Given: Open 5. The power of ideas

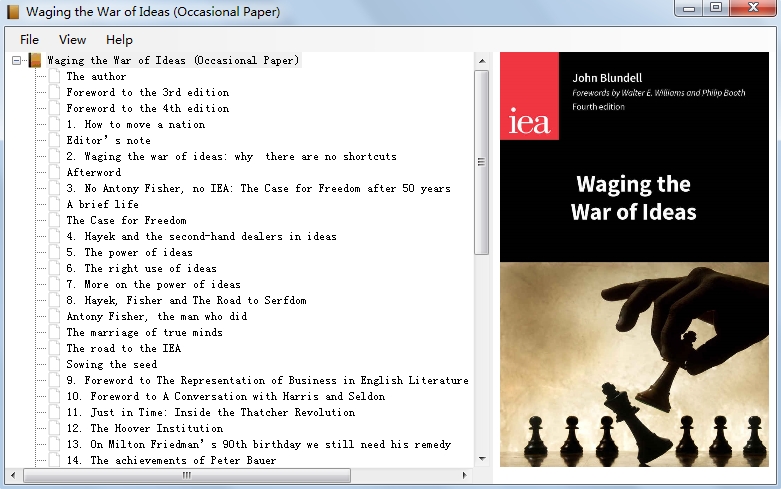Looking at the screenshot, I should point(130,252).
